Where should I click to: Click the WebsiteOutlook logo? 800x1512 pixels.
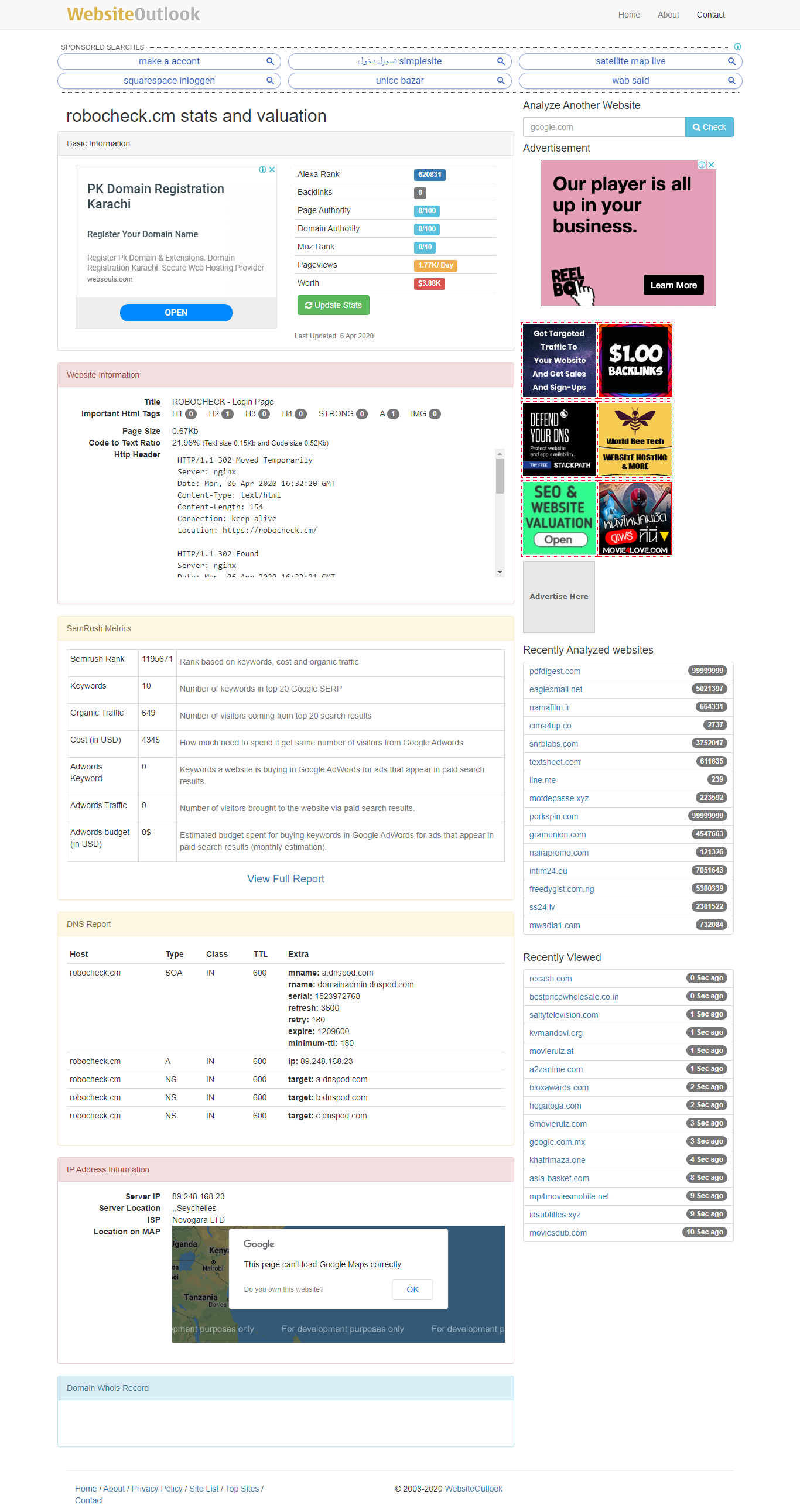coord(133,14)
